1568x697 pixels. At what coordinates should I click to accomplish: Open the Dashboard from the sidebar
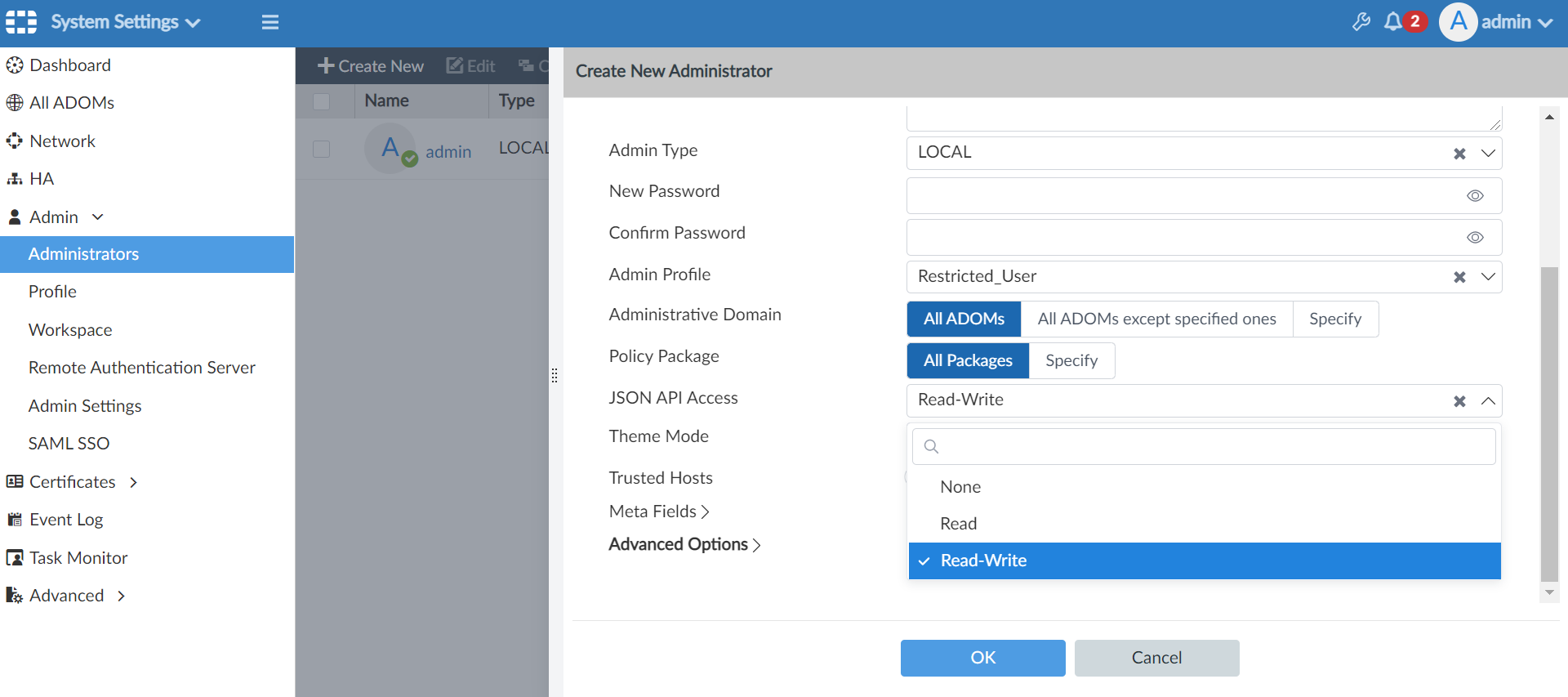click(69, 65)
